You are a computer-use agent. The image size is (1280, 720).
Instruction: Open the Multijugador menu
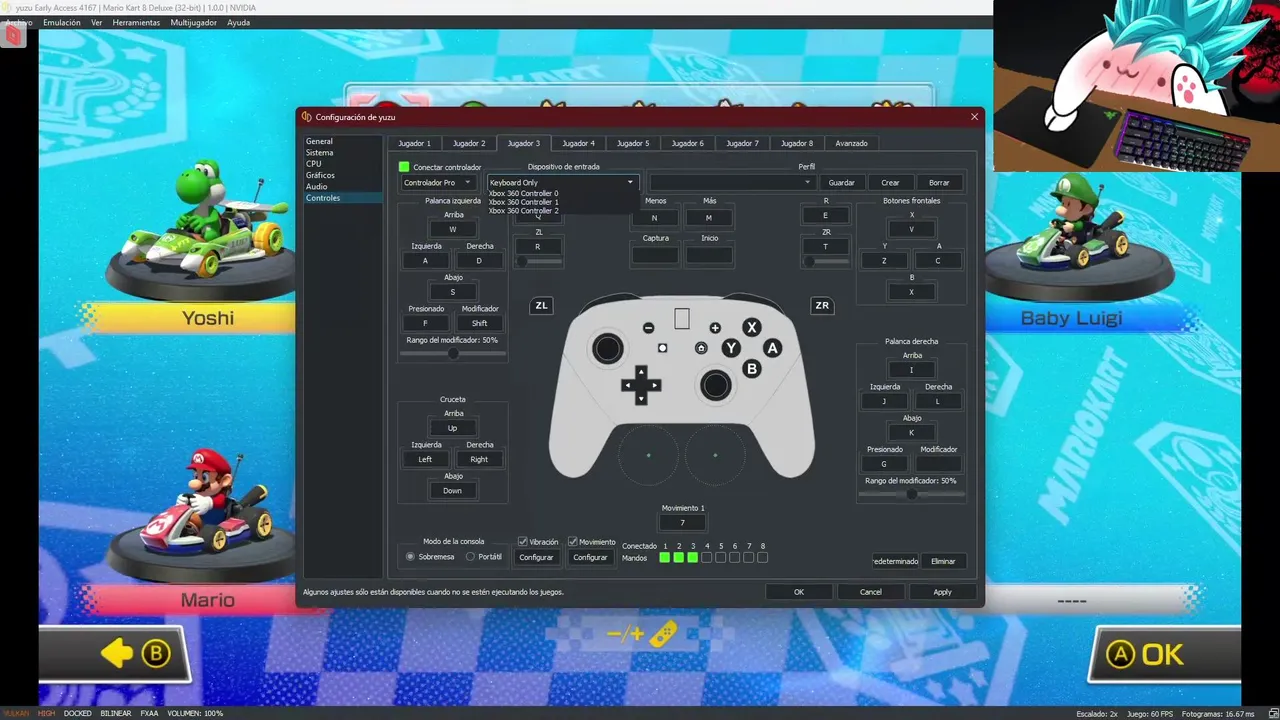click(194, 22)
